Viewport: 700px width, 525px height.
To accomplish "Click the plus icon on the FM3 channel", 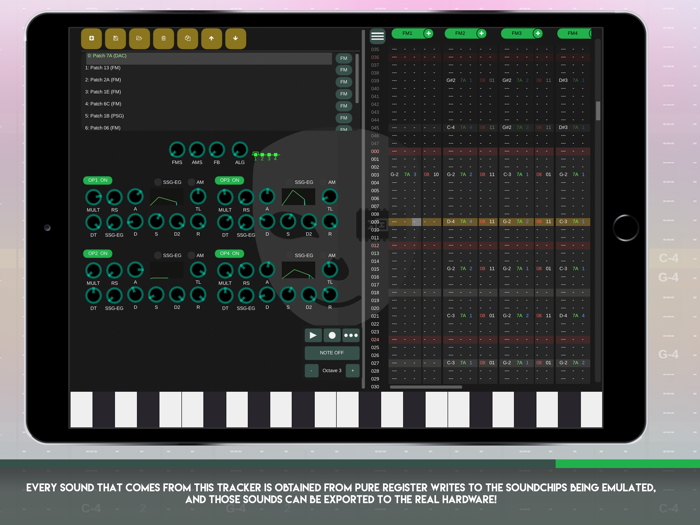I will coord(538,33).
